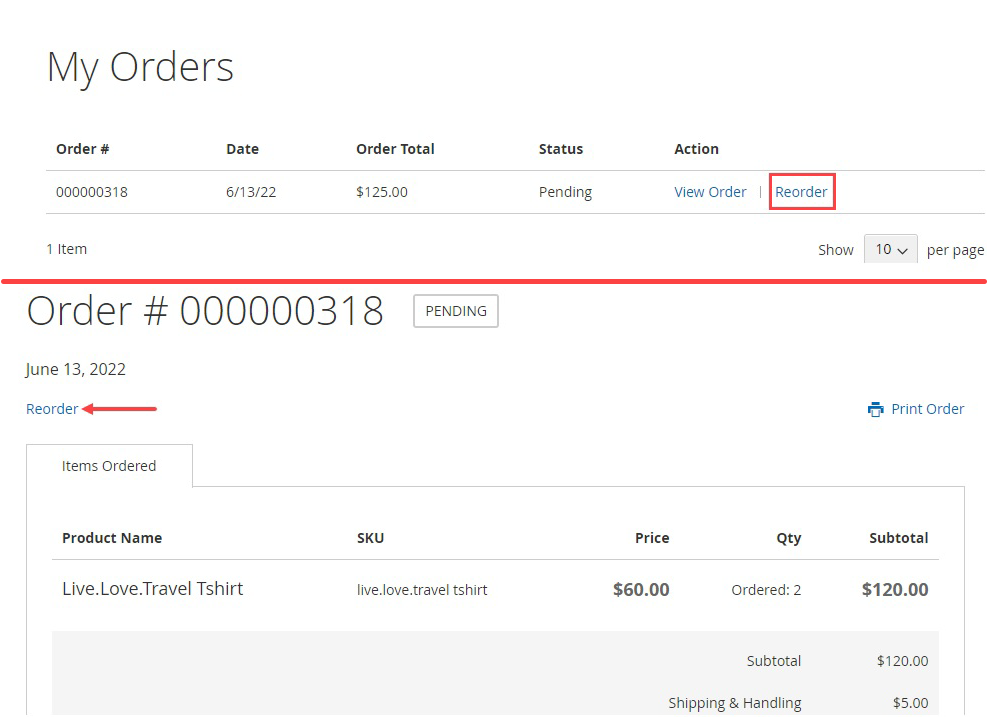Click the My Orders page heading

pyautogui.click(x=140, y=67)
